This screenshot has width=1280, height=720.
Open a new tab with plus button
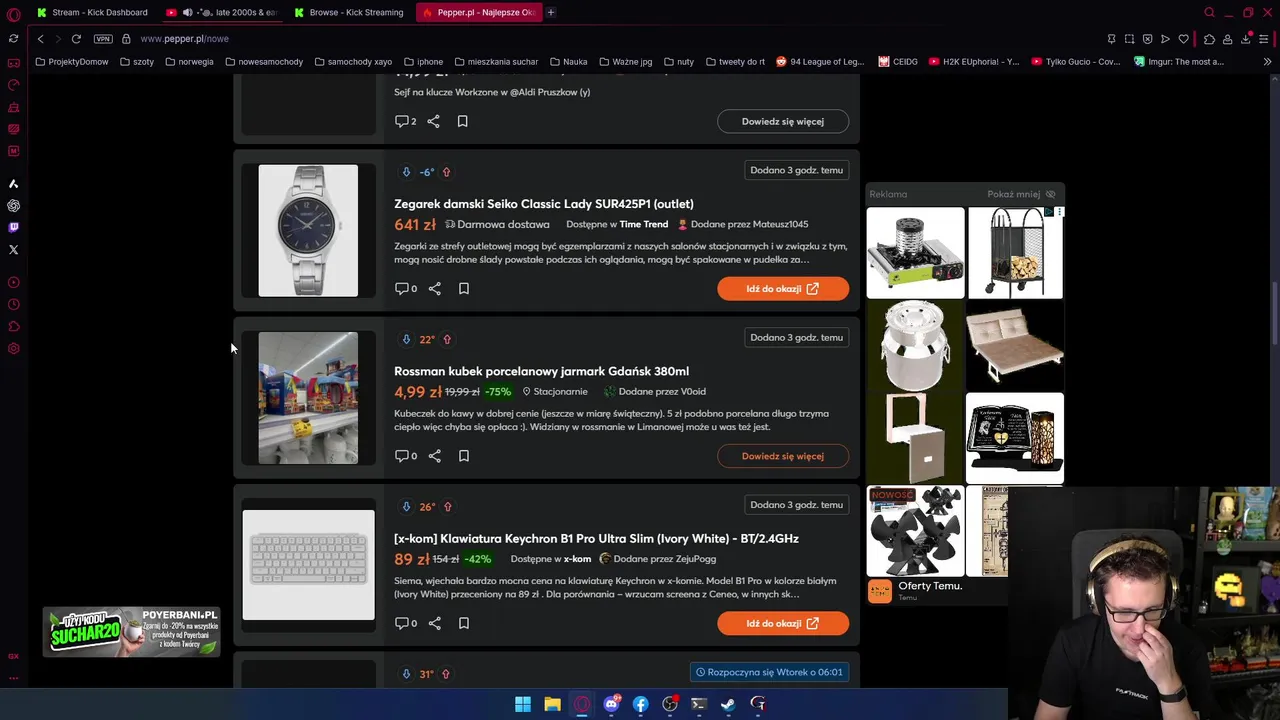(x=552, y=13)
